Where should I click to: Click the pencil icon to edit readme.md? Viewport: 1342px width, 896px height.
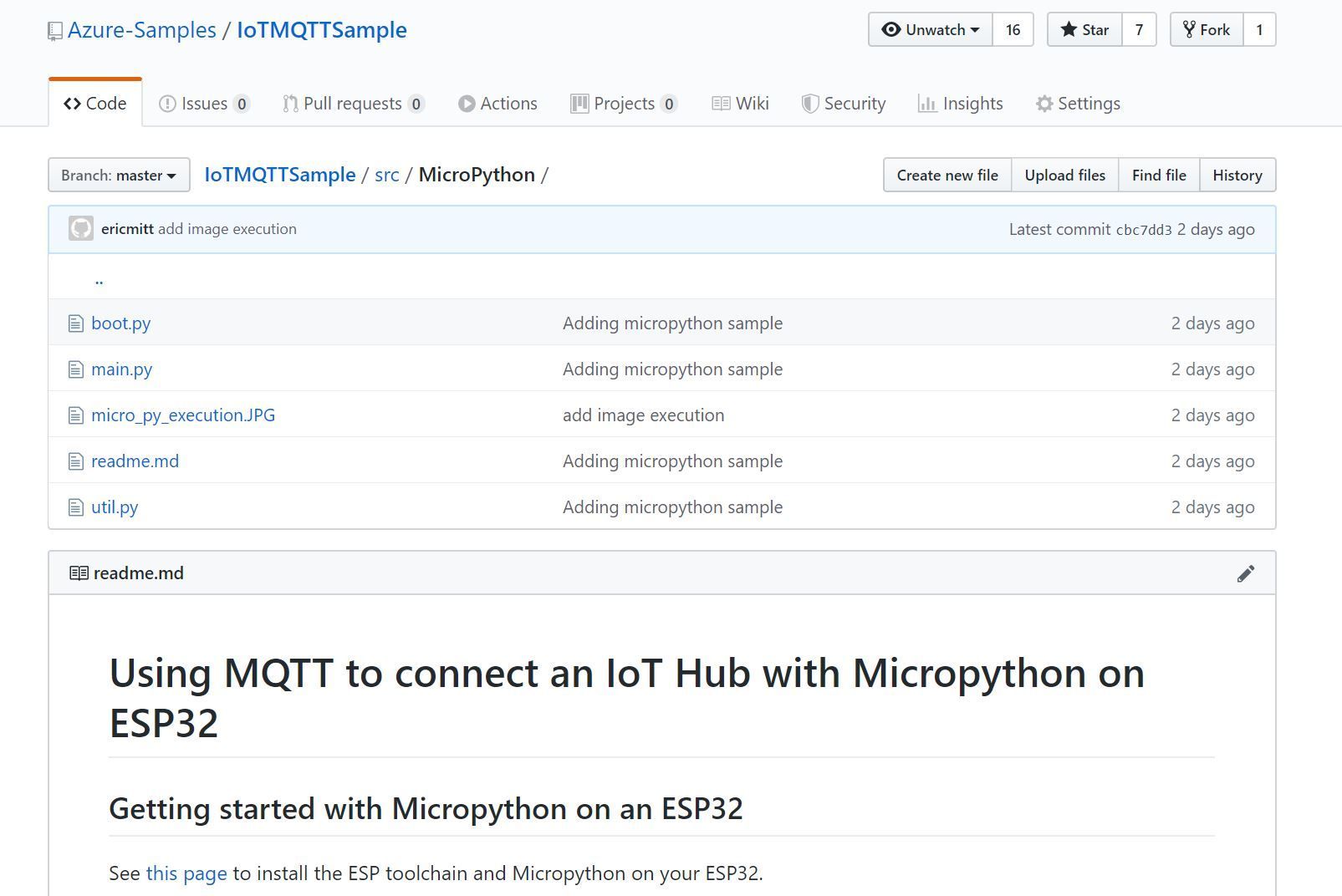pyautogui.click(x=1246, y=573)
